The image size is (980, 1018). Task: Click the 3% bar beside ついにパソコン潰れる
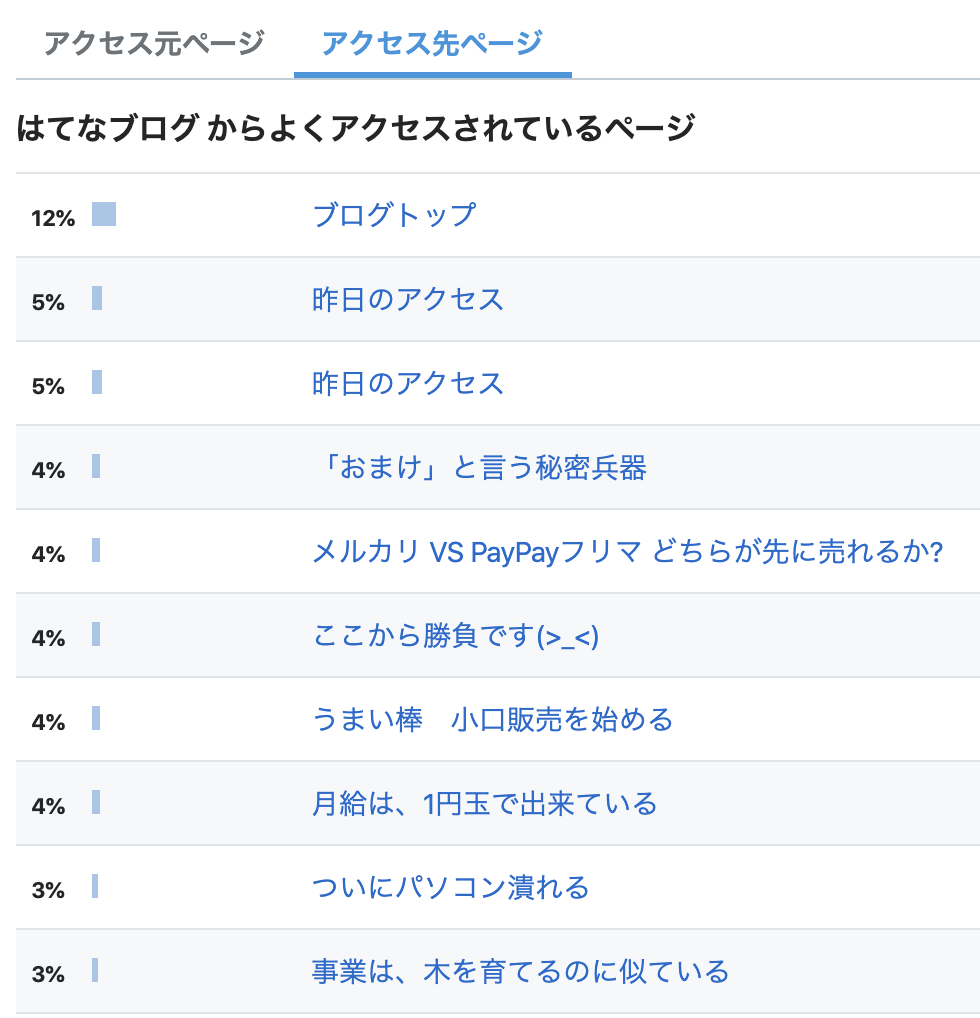(95, 886)
